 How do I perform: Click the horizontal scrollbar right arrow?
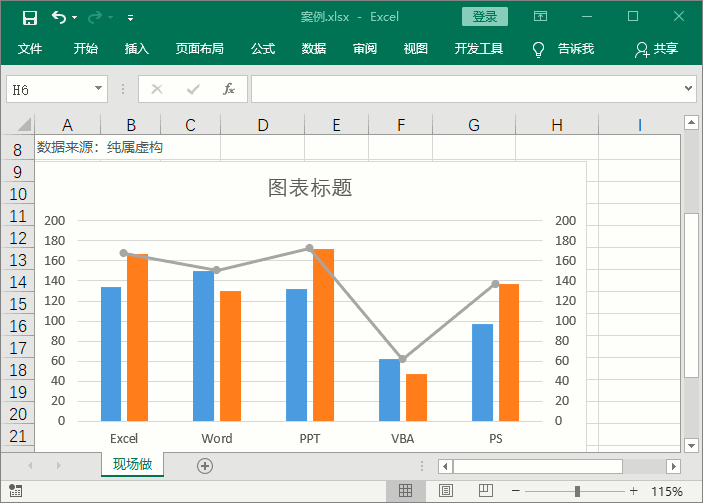pos(673,466)
